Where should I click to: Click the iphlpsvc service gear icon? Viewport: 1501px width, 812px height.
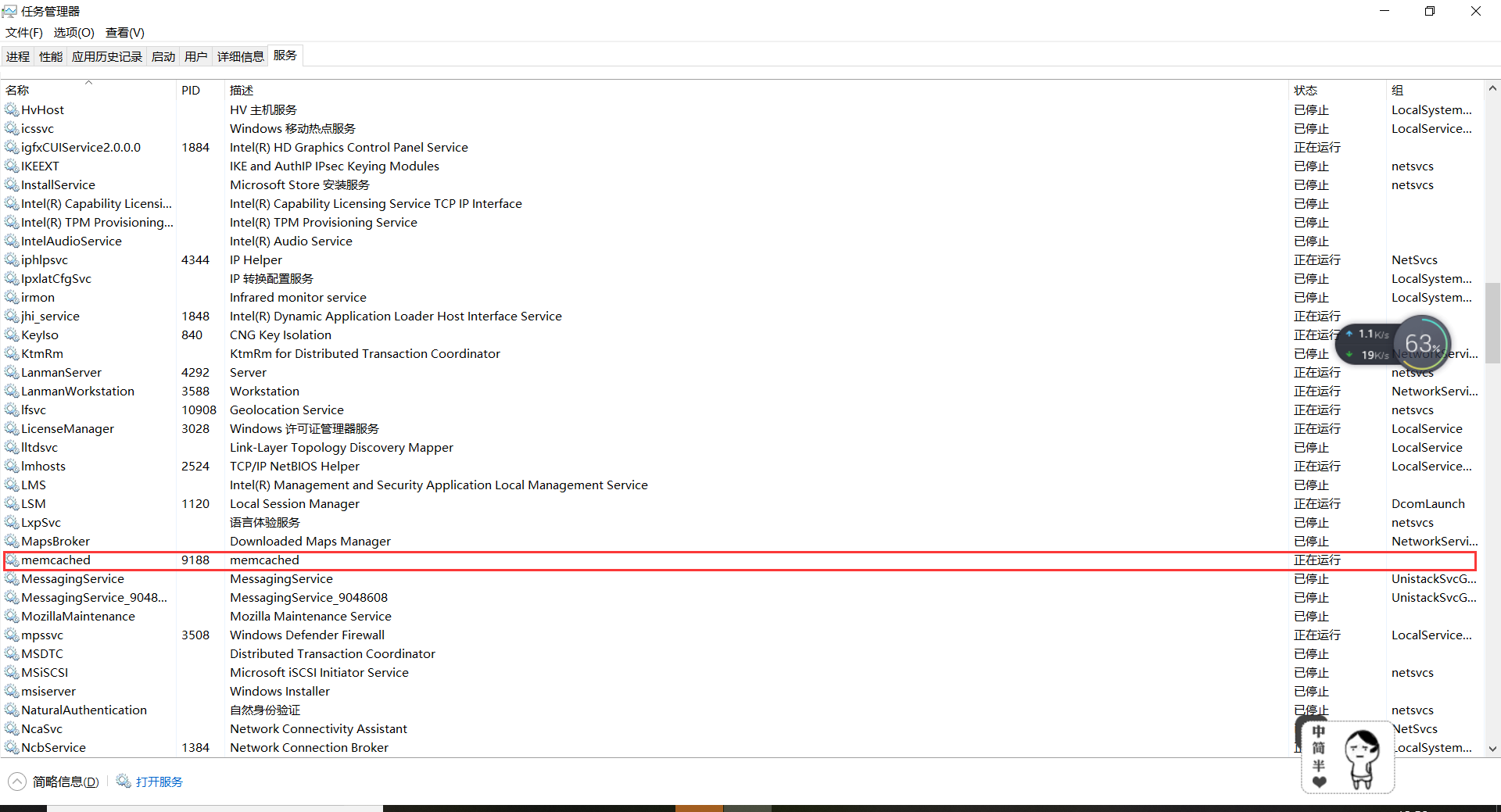coord(11,259)
